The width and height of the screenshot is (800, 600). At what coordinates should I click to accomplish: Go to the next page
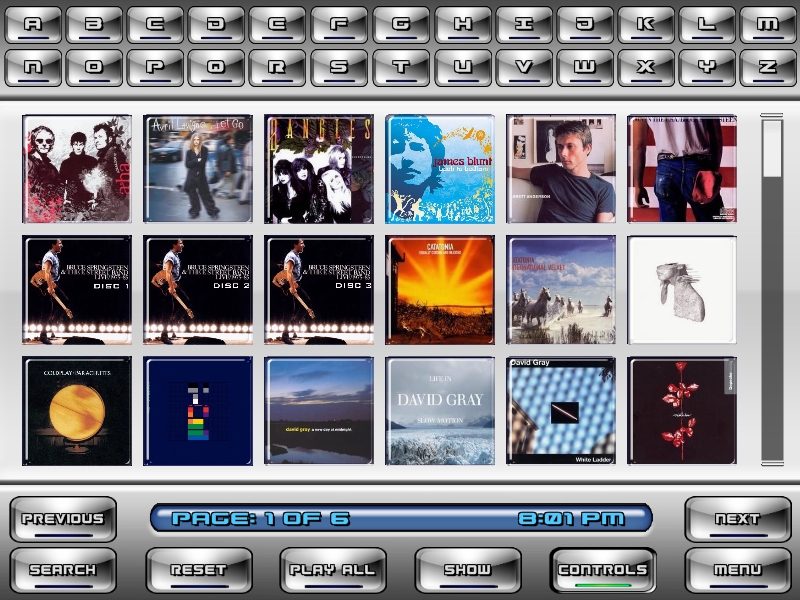pos(738,519)
